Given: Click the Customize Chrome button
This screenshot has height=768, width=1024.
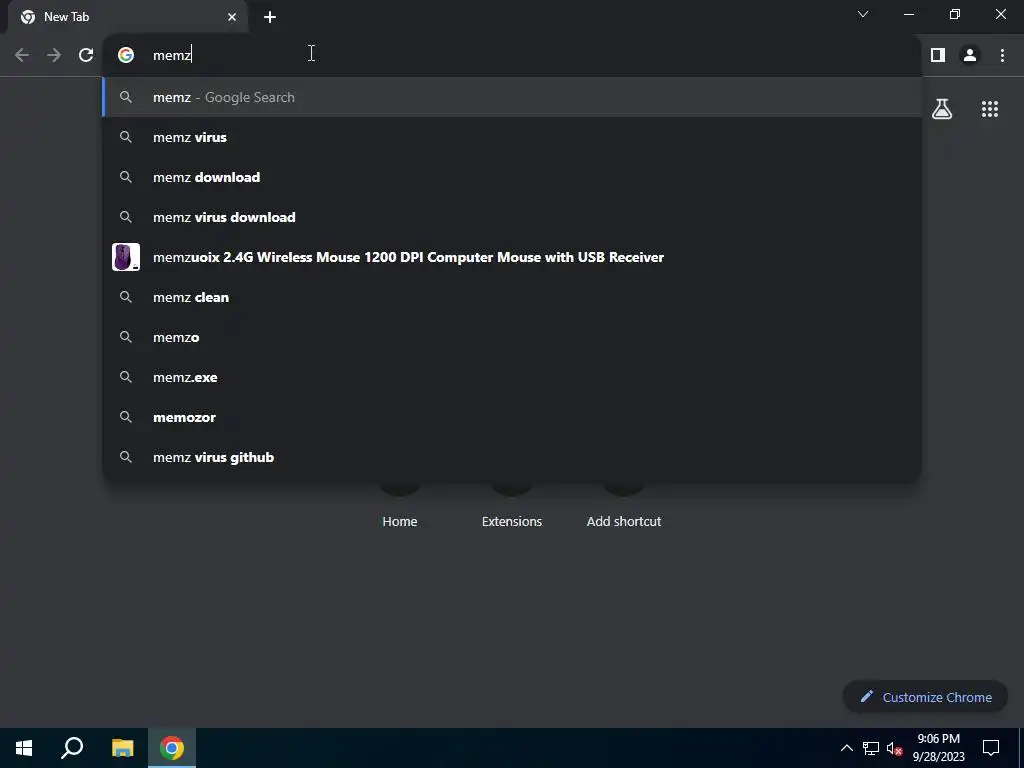Looking at the screenshot, I should pos(925,697).
